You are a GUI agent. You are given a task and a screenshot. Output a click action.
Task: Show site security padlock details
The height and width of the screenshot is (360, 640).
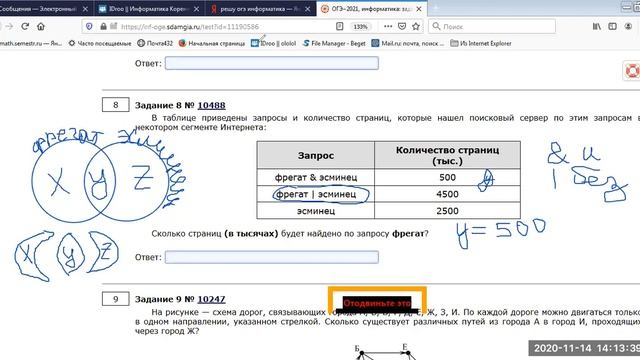pos(103,27)
